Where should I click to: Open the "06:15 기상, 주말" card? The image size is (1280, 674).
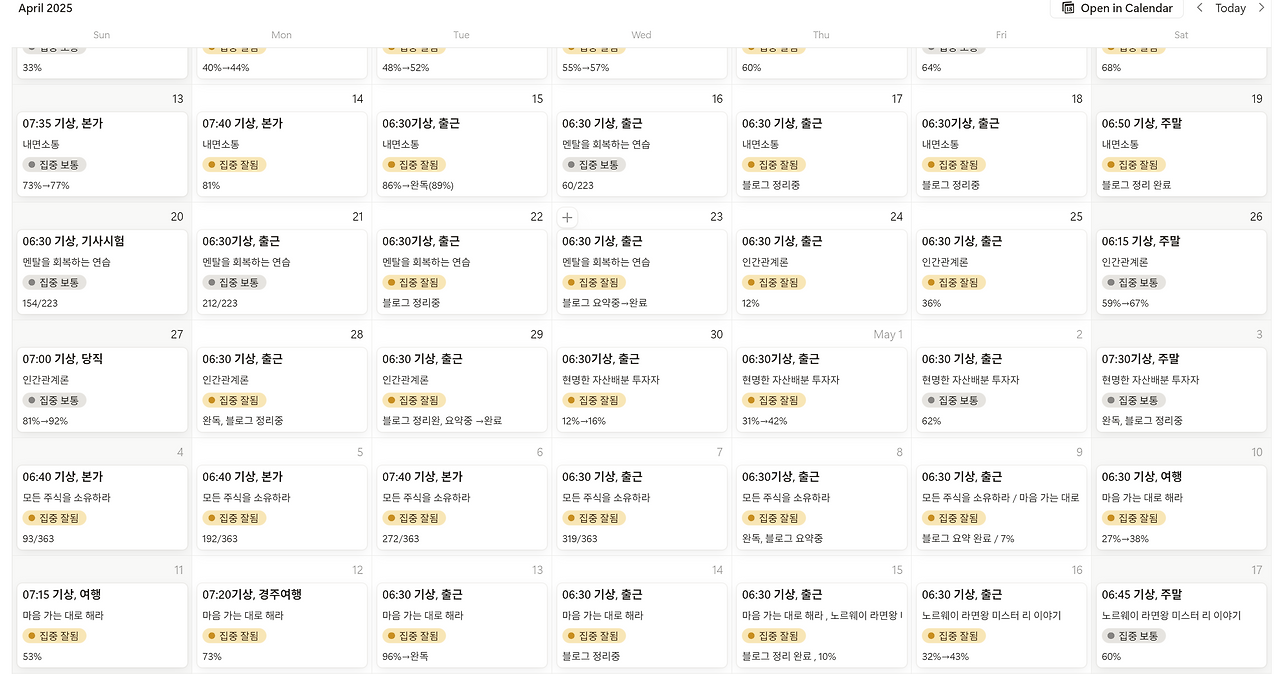[1141, 241]
